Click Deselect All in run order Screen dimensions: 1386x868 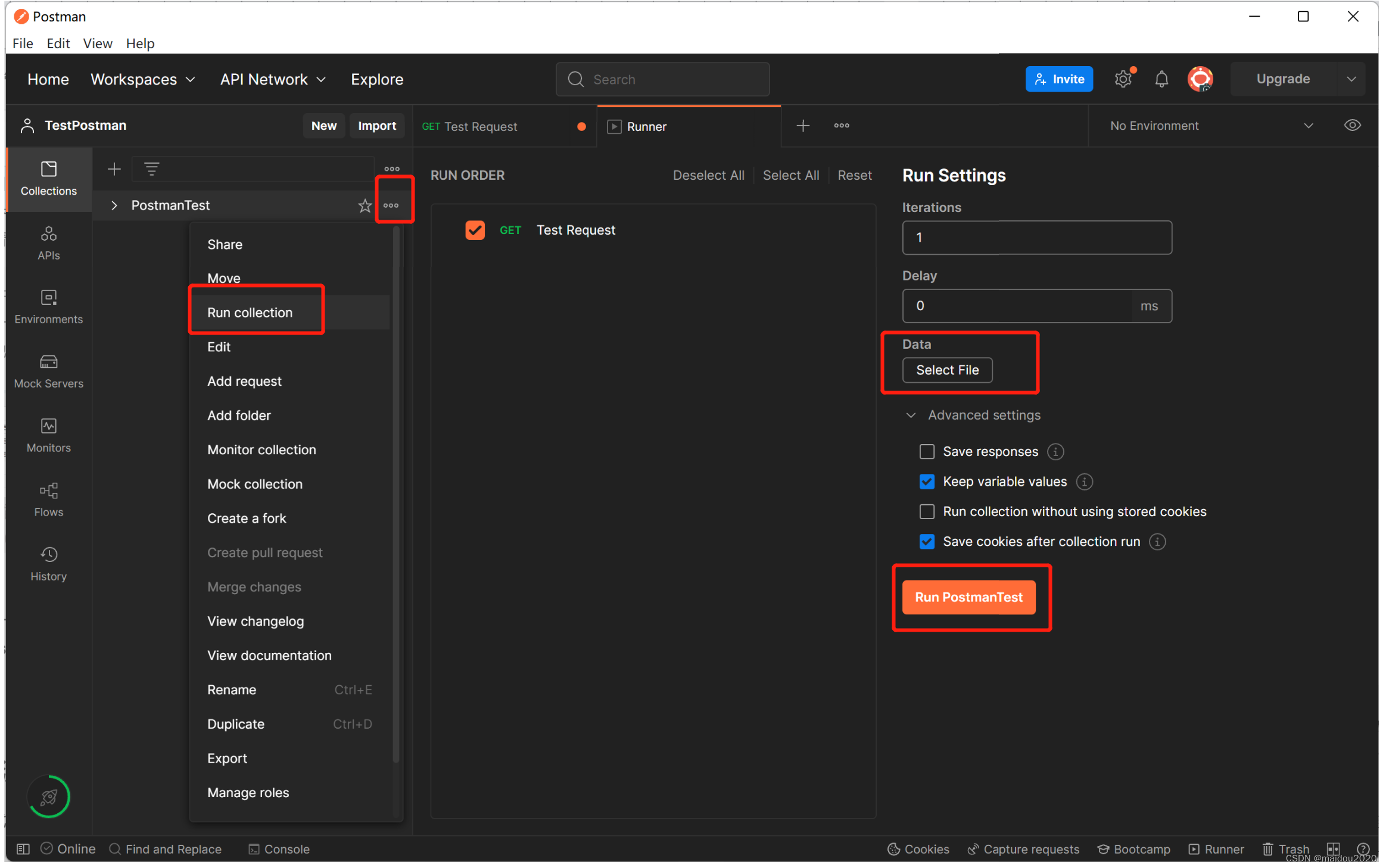(709, 176)
